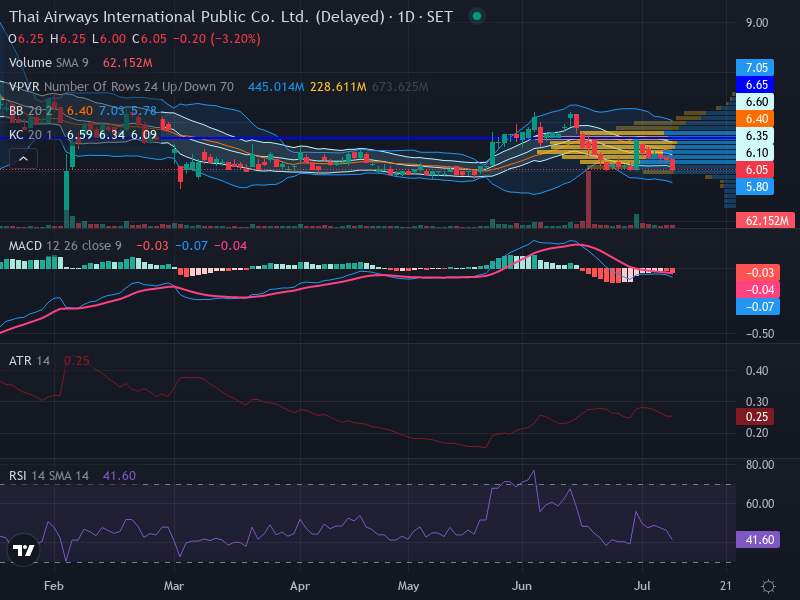800x600 pixels.
Task: Click ATR 0.25 axis value label
Action: click(x=755, y=417)
